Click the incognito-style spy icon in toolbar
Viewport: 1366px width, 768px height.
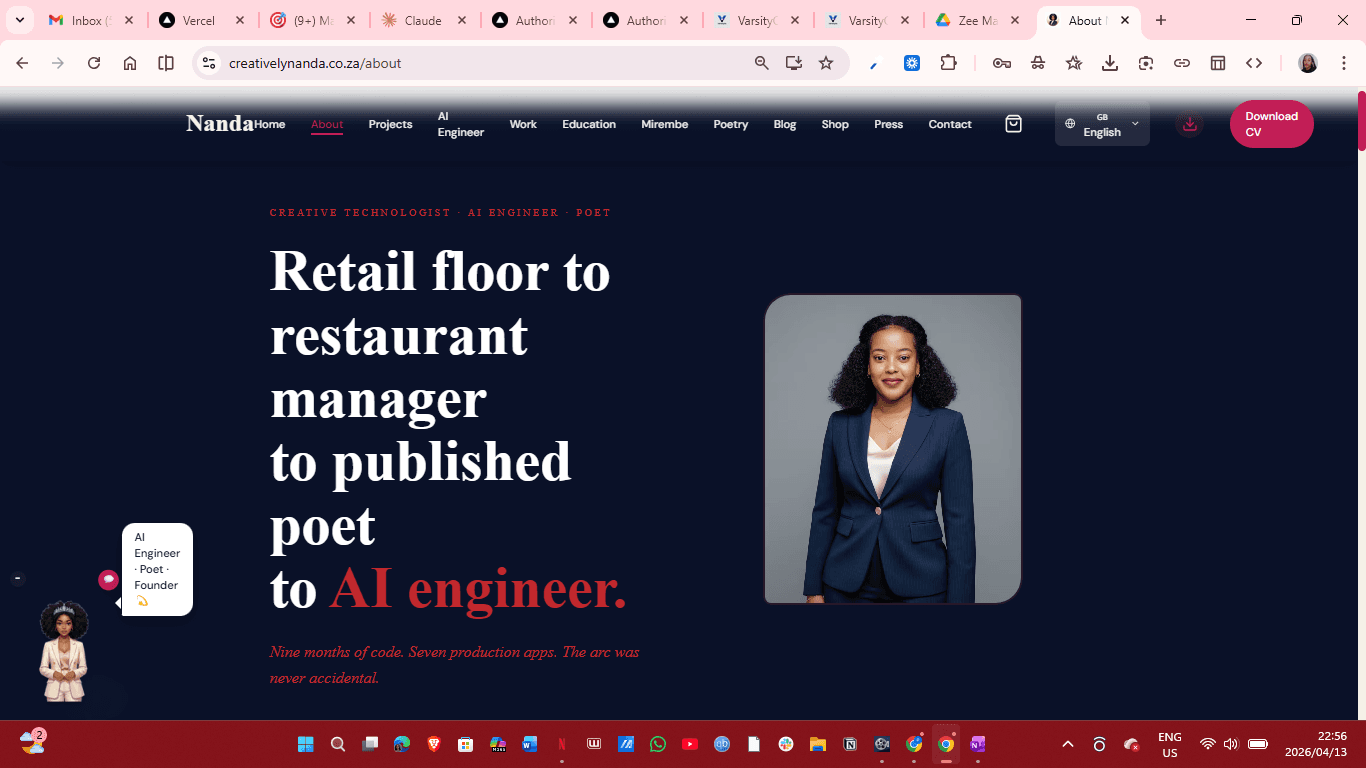point(1038,63)
